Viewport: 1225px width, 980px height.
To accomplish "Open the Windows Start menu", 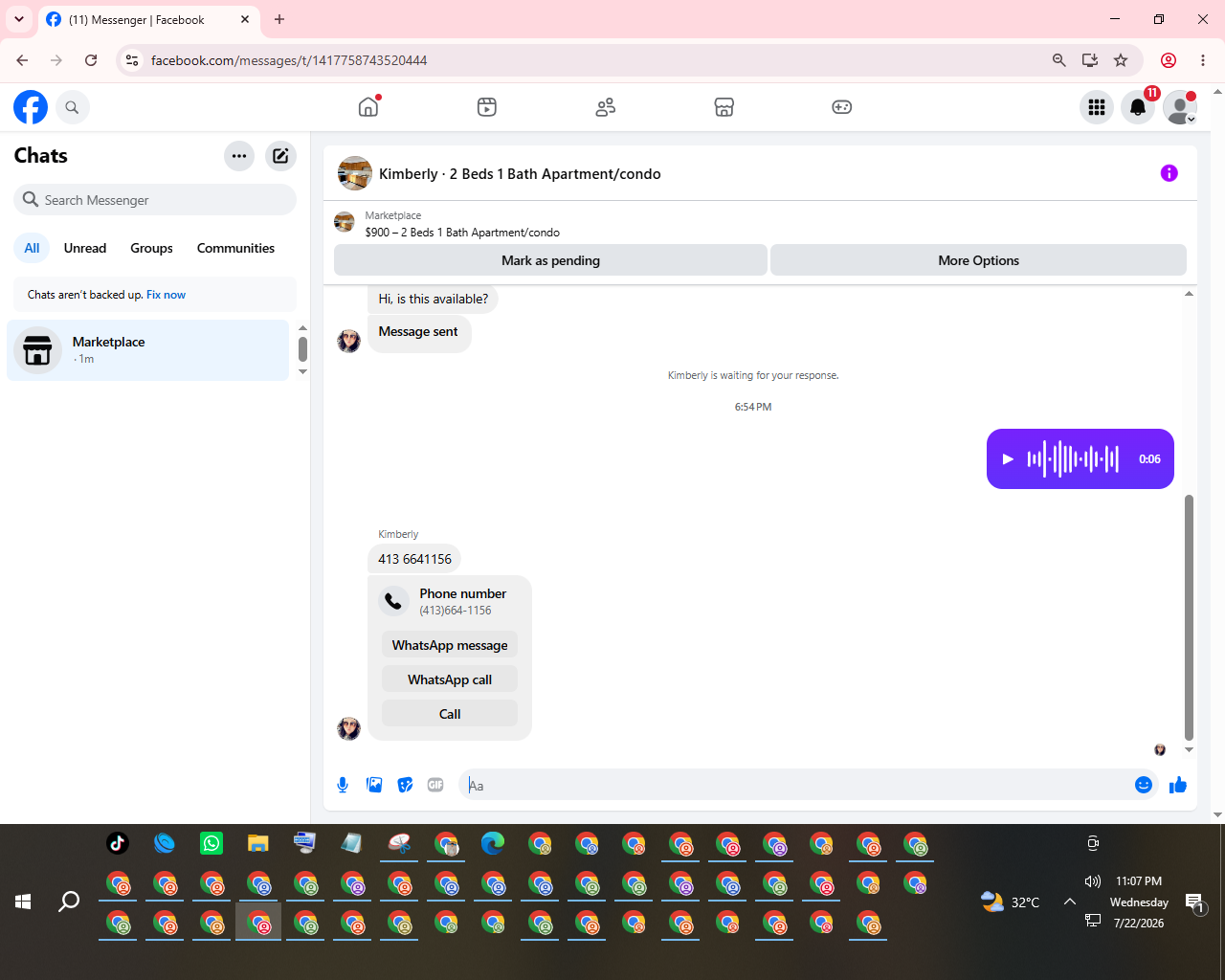I will pyautogui.click(x=23, y=902).
